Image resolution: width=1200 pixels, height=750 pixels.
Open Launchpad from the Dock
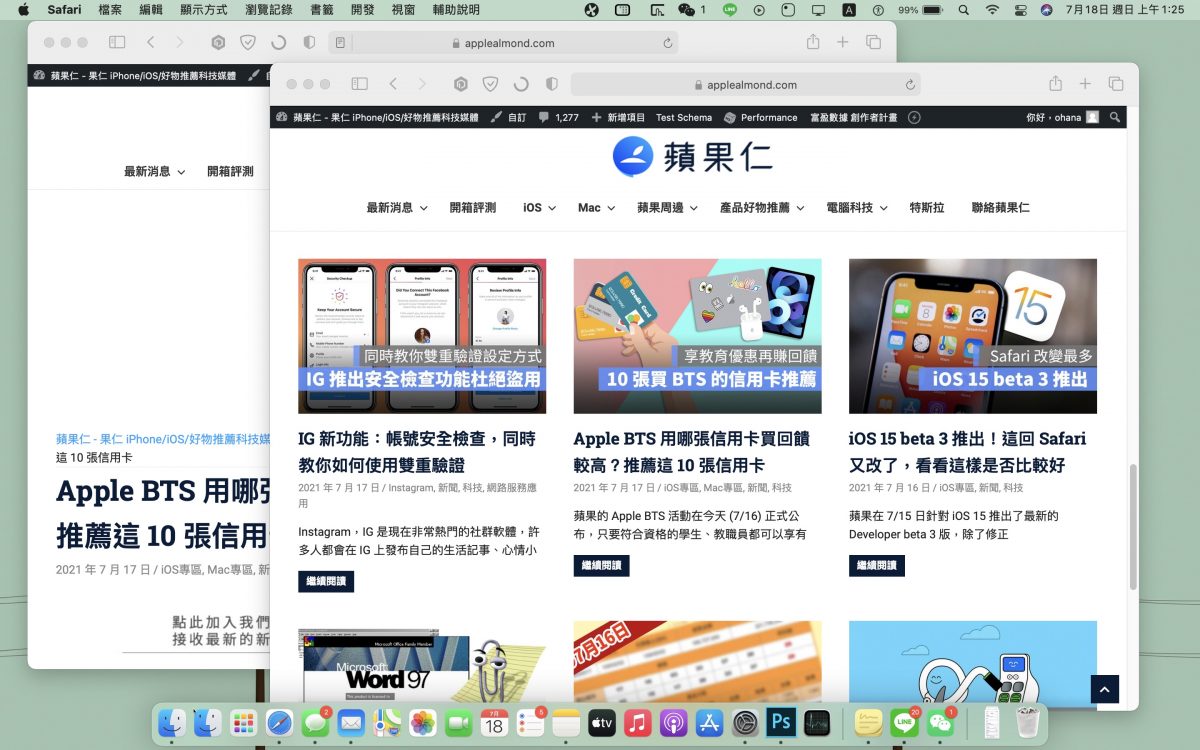243,722
